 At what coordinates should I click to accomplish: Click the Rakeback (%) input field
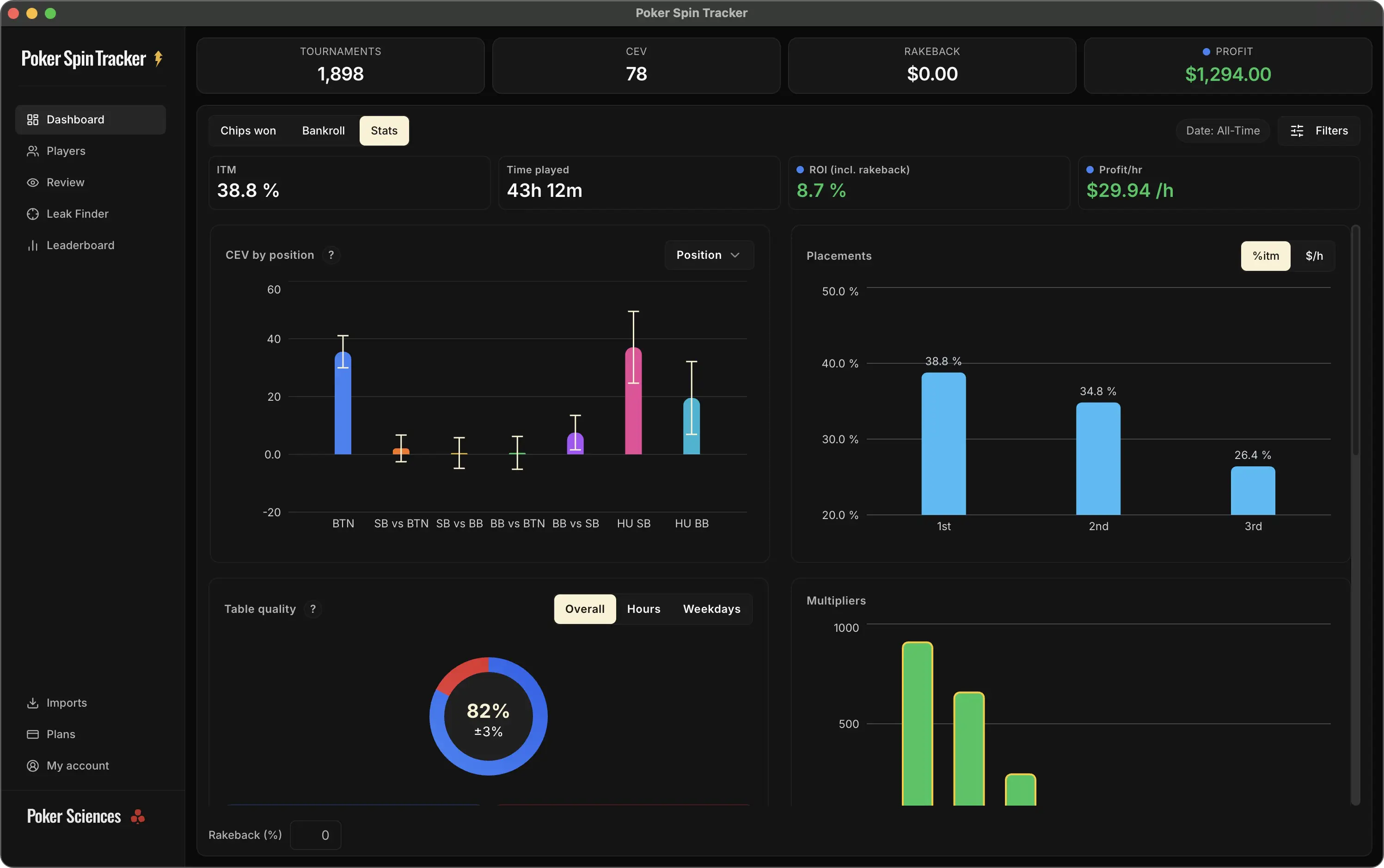316,835
